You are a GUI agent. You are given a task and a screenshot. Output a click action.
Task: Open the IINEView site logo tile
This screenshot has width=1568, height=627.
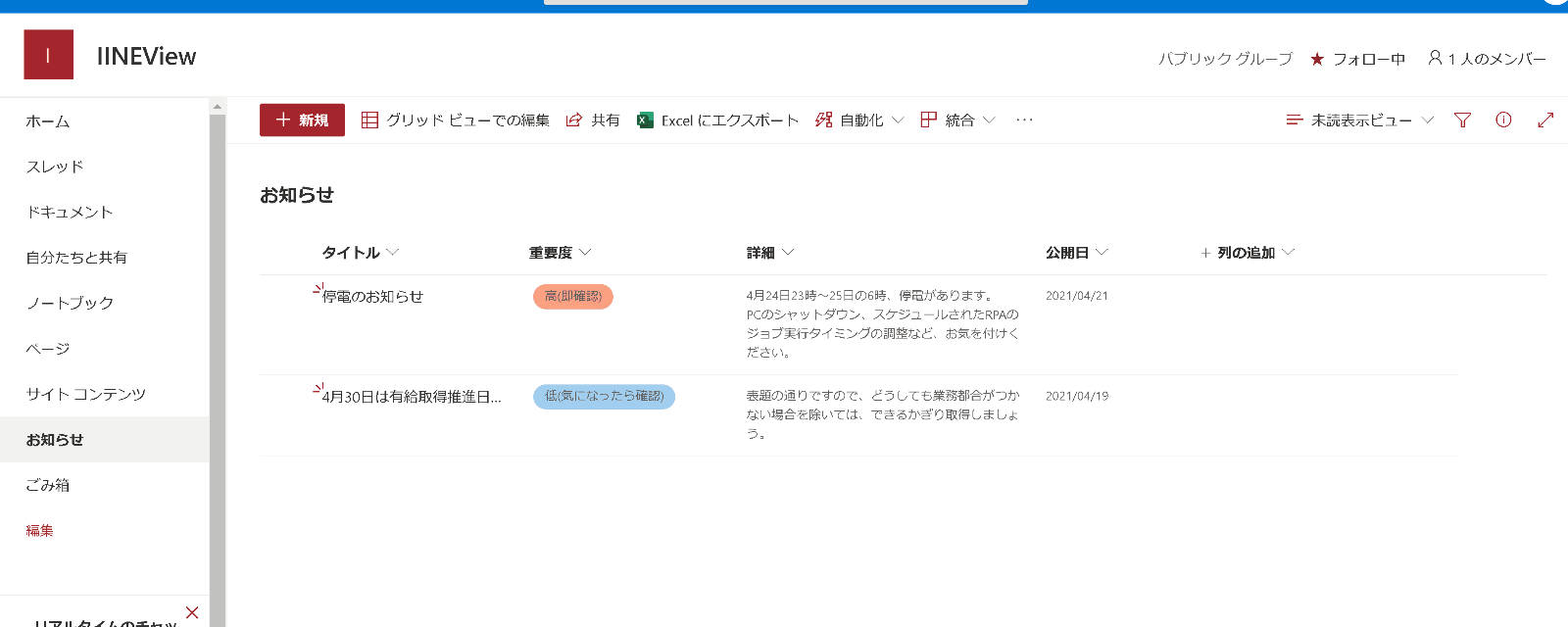(48, 55)
